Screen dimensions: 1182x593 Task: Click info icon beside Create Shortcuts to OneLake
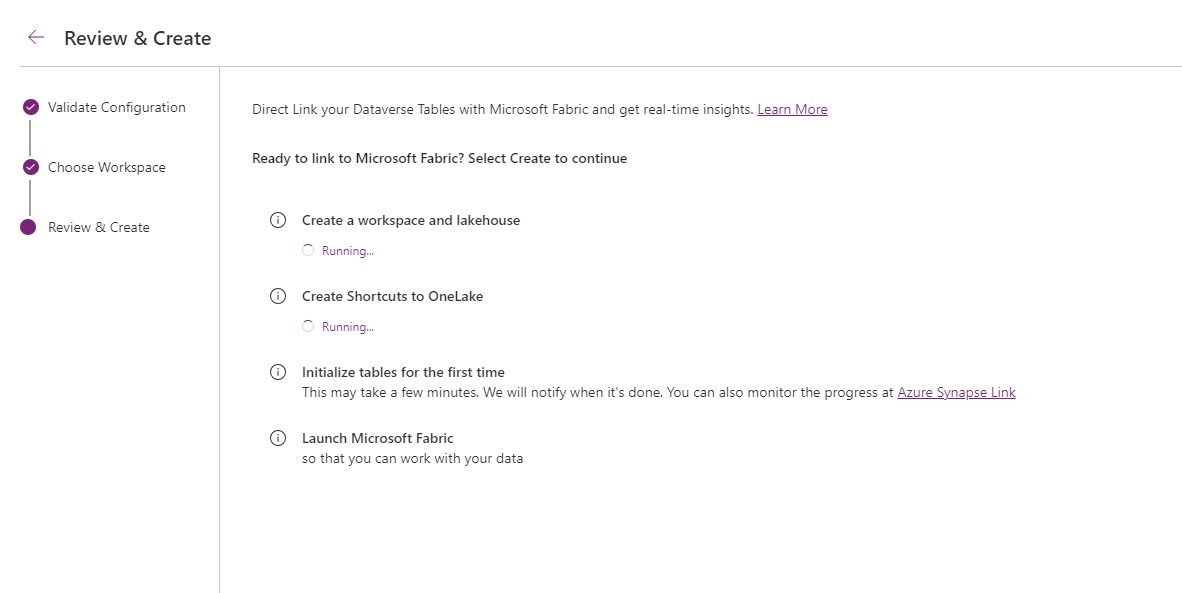pyautogui.click(x=278, y=296)
